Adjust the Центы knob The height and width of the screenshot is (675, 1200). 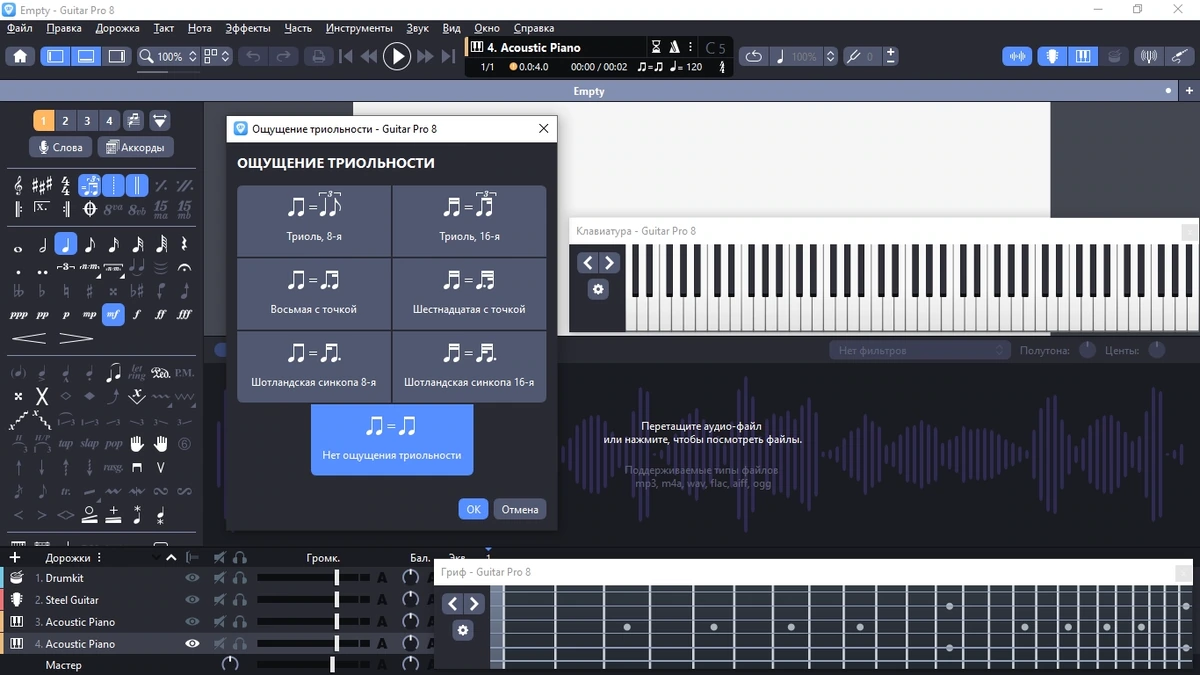[1157, 350]
